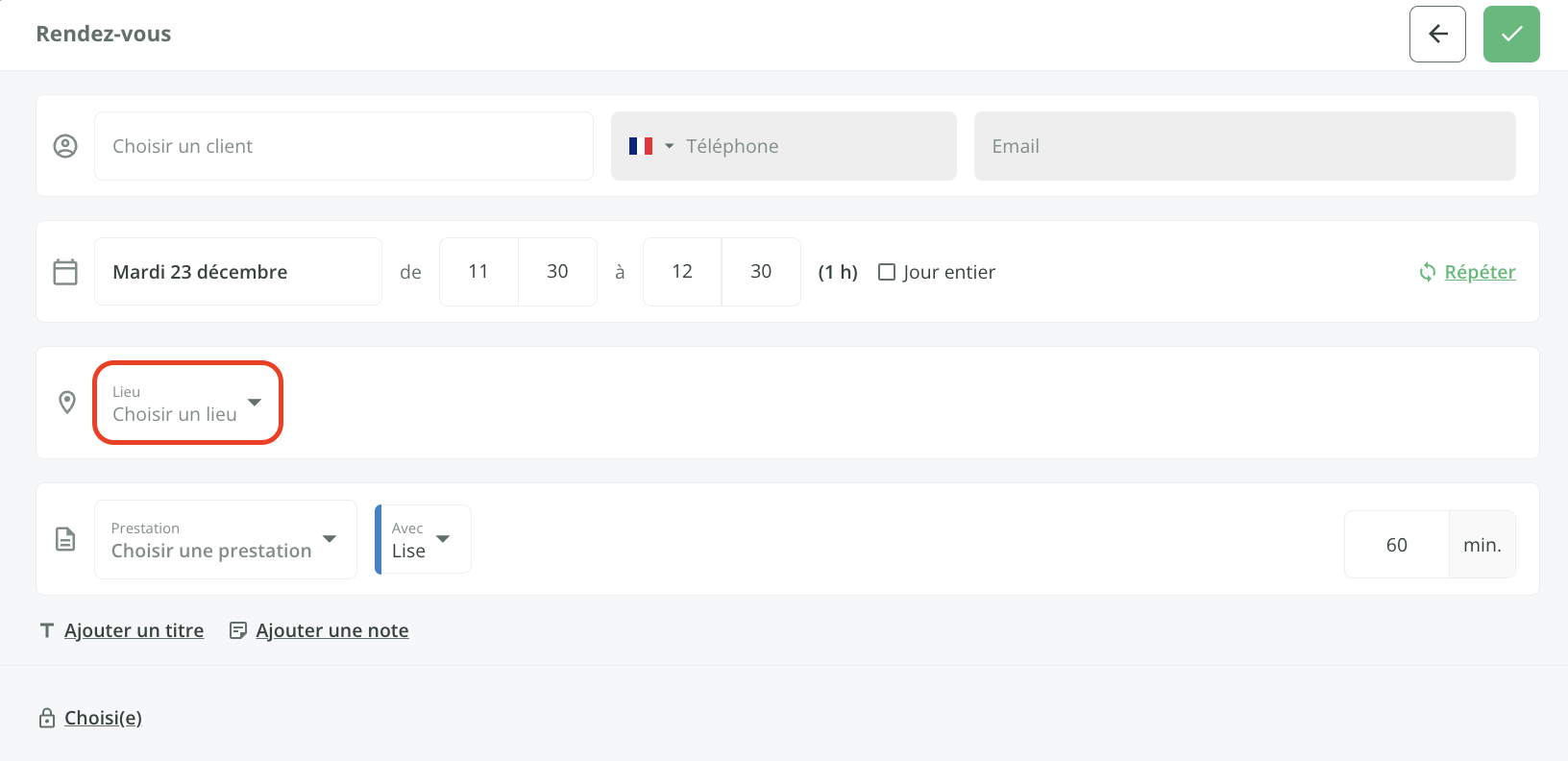
Task: Confirm appointment with green checkmark button
Action: click(1511, 35)
